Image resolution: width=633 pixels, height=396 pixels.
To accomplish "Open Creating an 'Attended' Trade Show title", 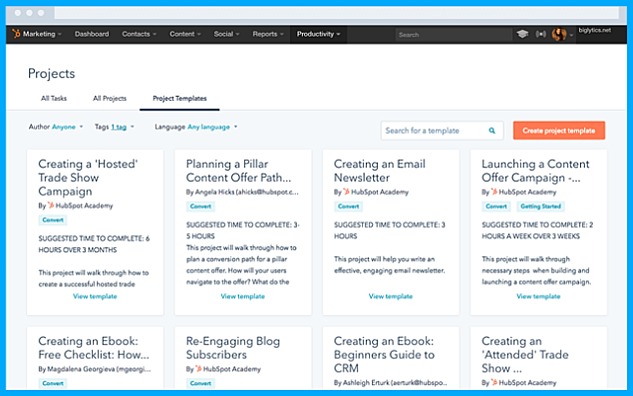I will (x=525, y=354).
